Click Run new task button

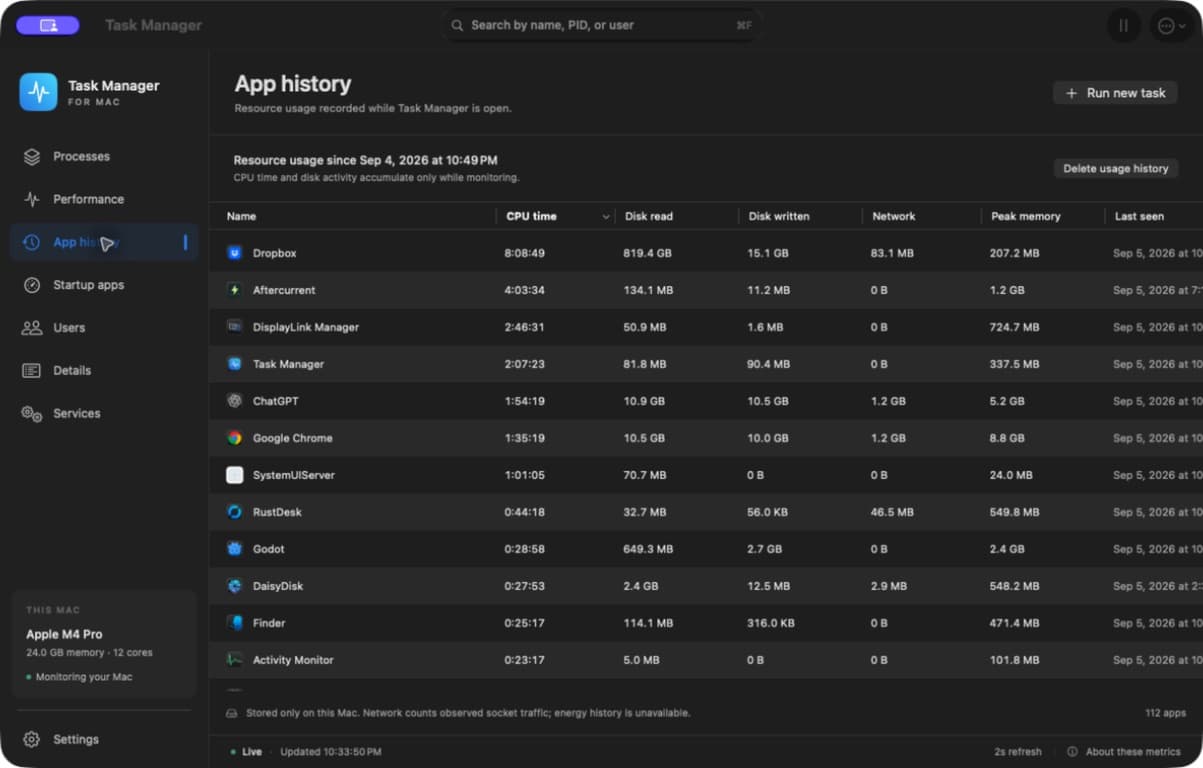pos(1115,93)
